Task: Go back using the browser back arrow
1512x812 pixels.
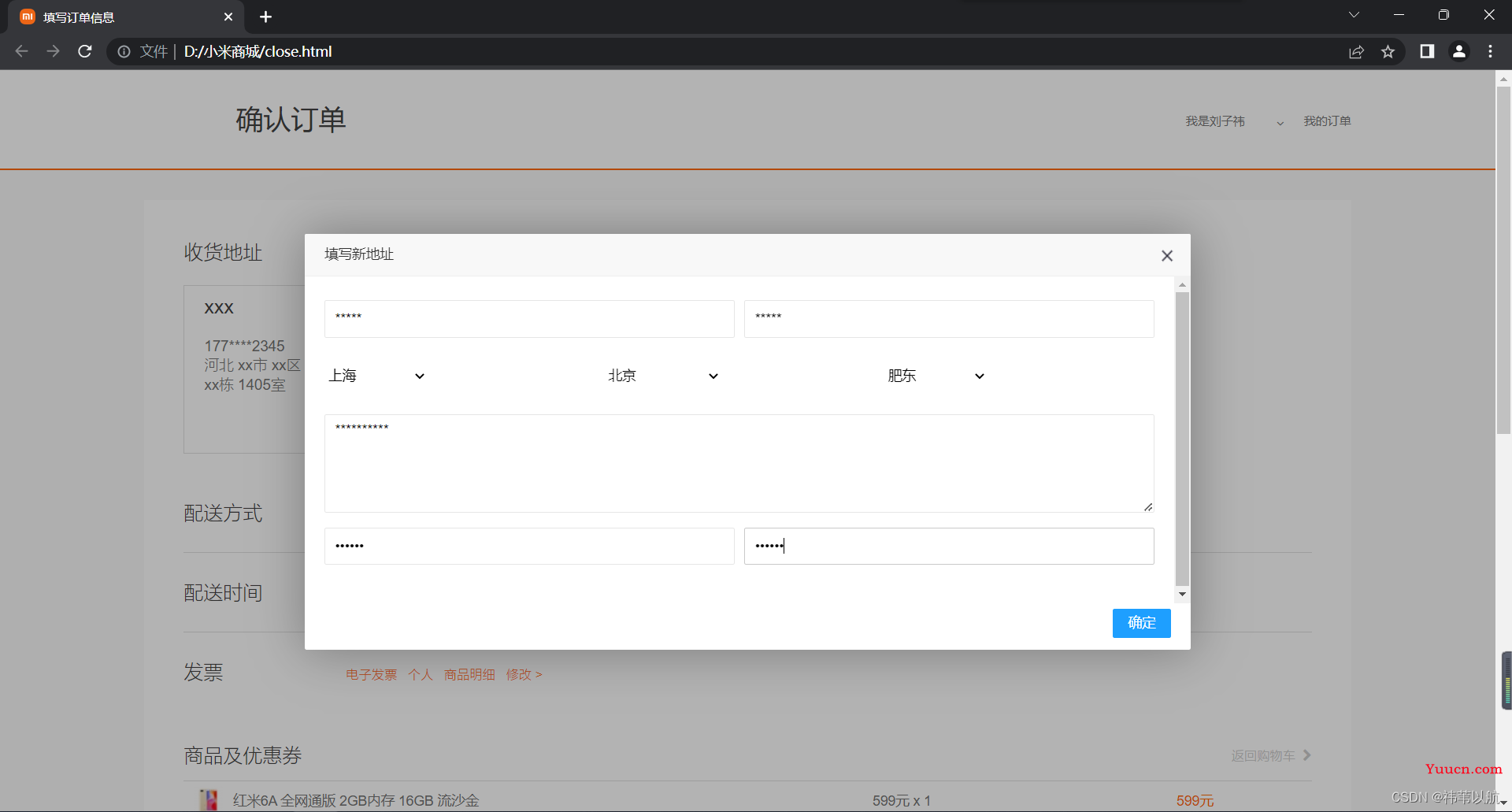Action: point(22,51)
